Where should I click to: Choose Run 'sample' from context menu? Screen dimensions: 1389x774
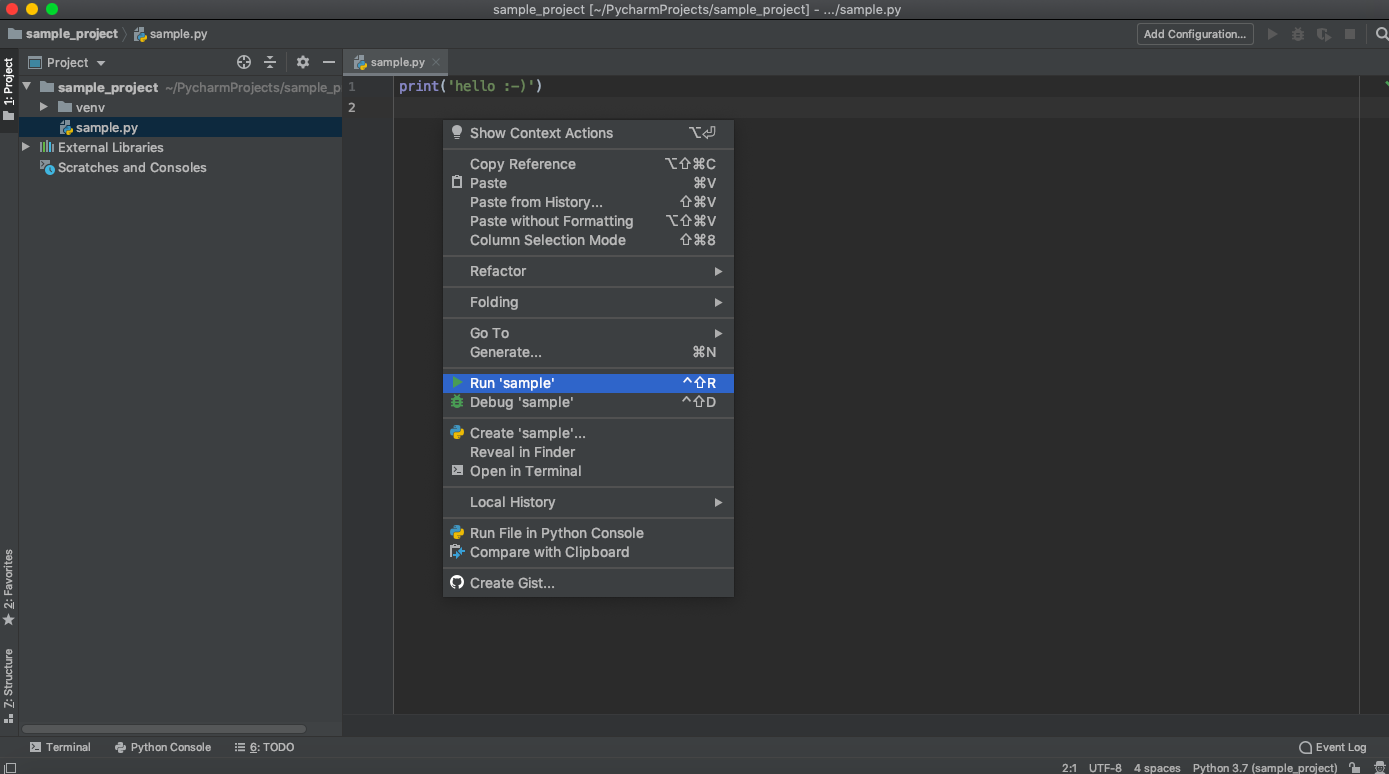click(x=588, y=383)
